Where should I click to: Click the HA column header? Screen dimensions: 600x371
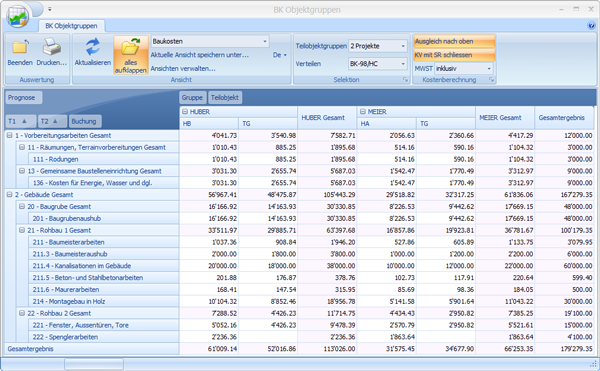pos(386,124)
